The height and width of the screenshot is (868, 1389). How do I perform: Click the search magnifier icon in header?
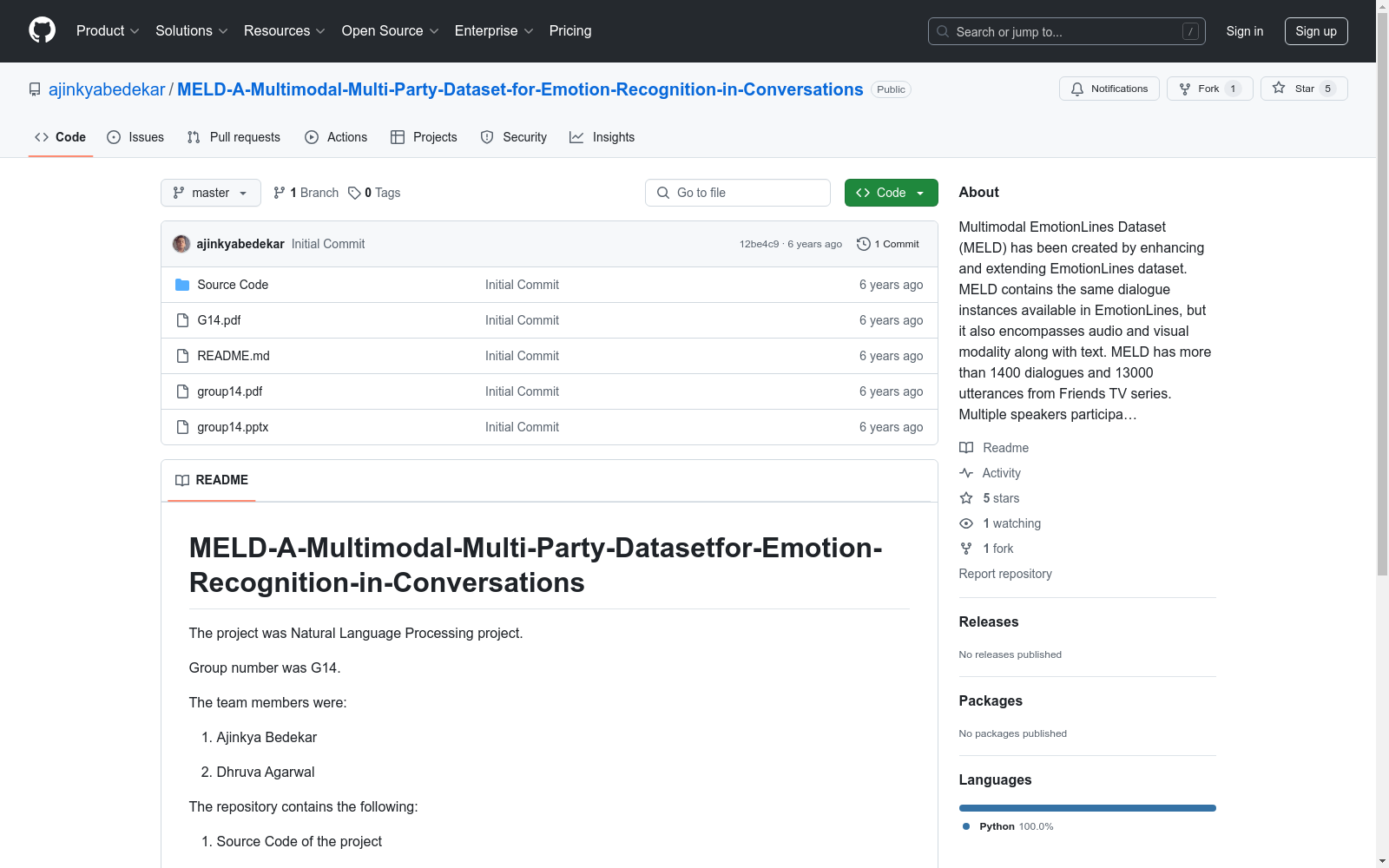(943, 31)
